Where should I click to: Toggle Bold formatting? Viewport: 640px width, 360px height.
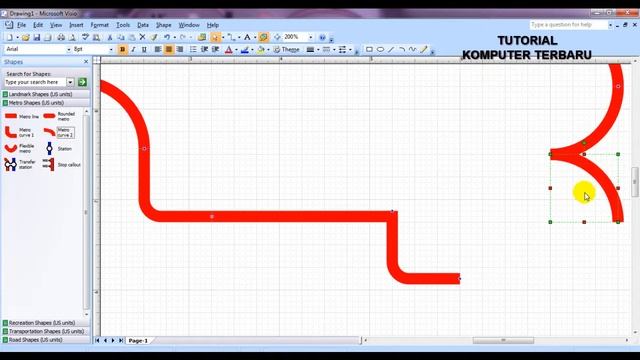pyautogui.click(x=122, y=49)
